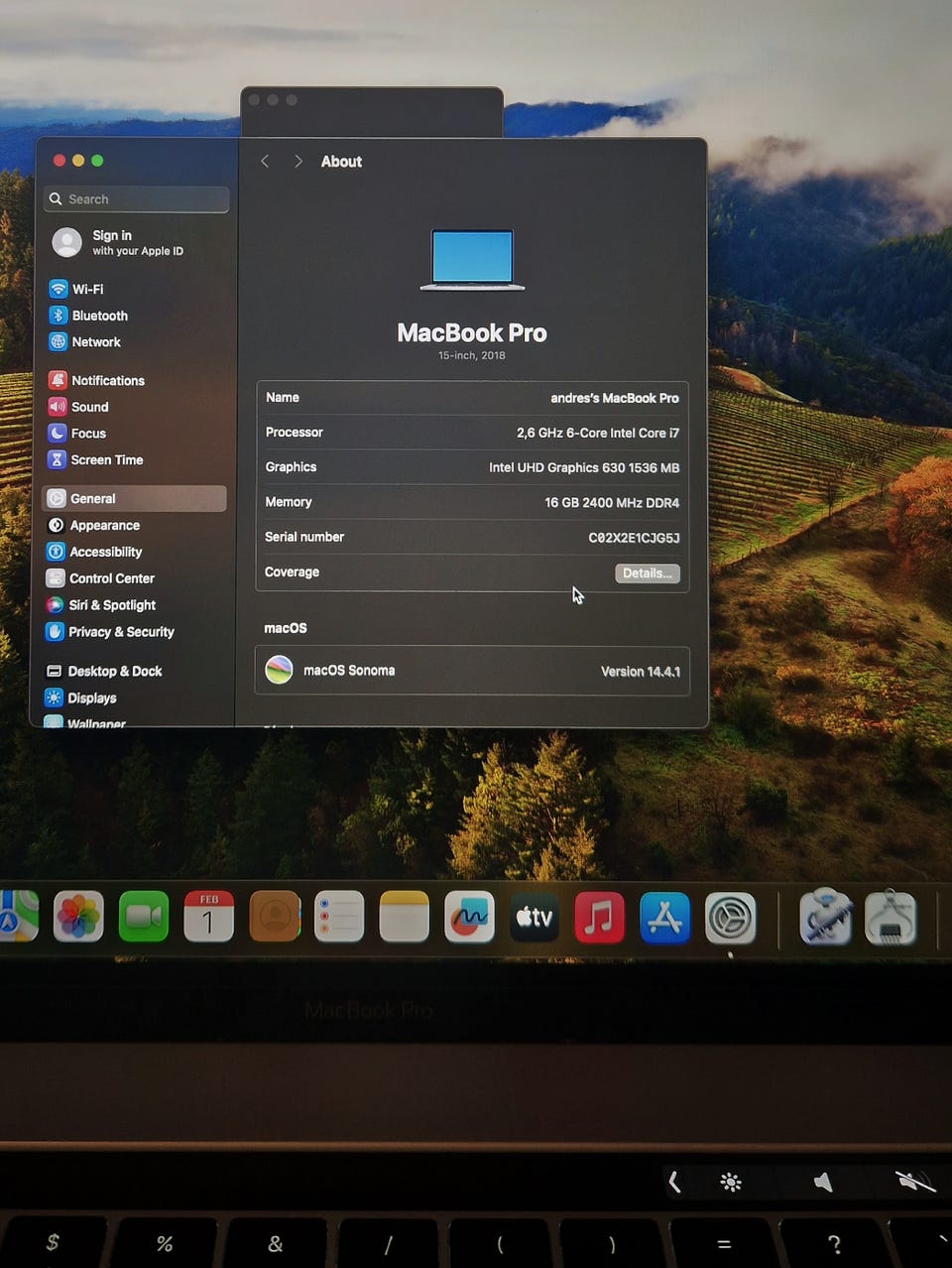Open Desktop & Dock settings
The height and width of the screenshot is (1268, 952).
[x=104, y=672]
